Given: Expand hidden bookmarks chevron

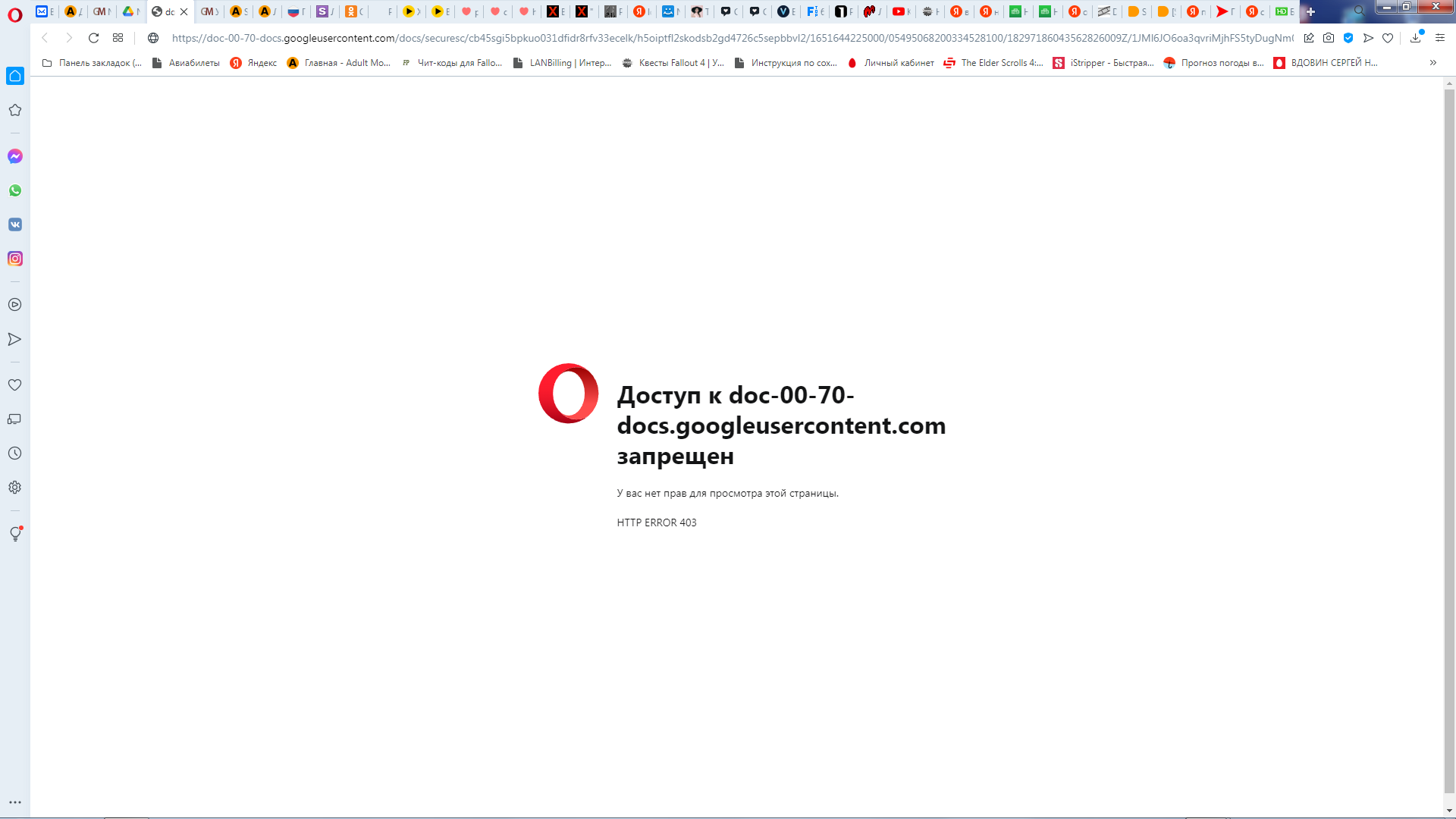Looking at the screenshot, I should point(1432,63).
